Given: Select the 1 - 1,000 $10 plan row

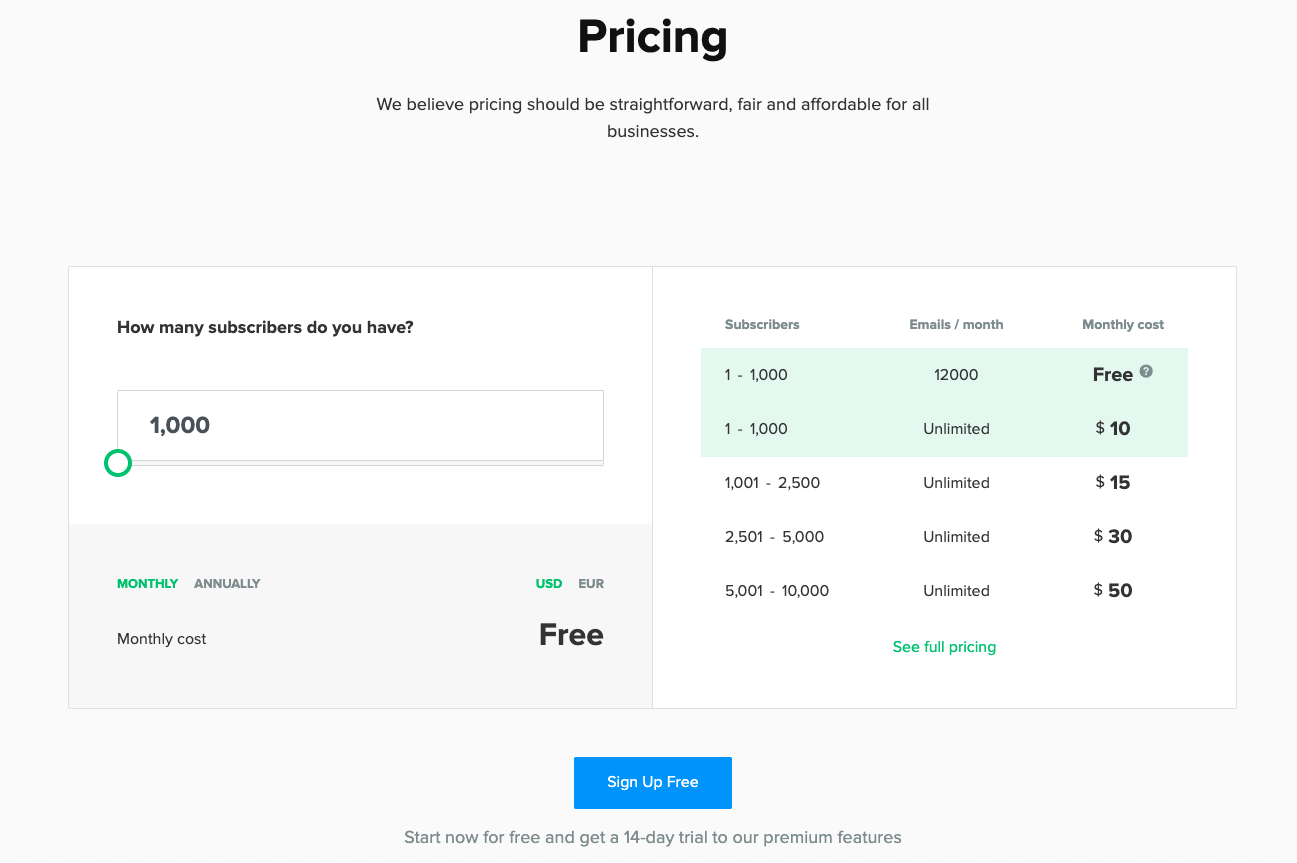Looking at the screenshot, I should point(944,429).
